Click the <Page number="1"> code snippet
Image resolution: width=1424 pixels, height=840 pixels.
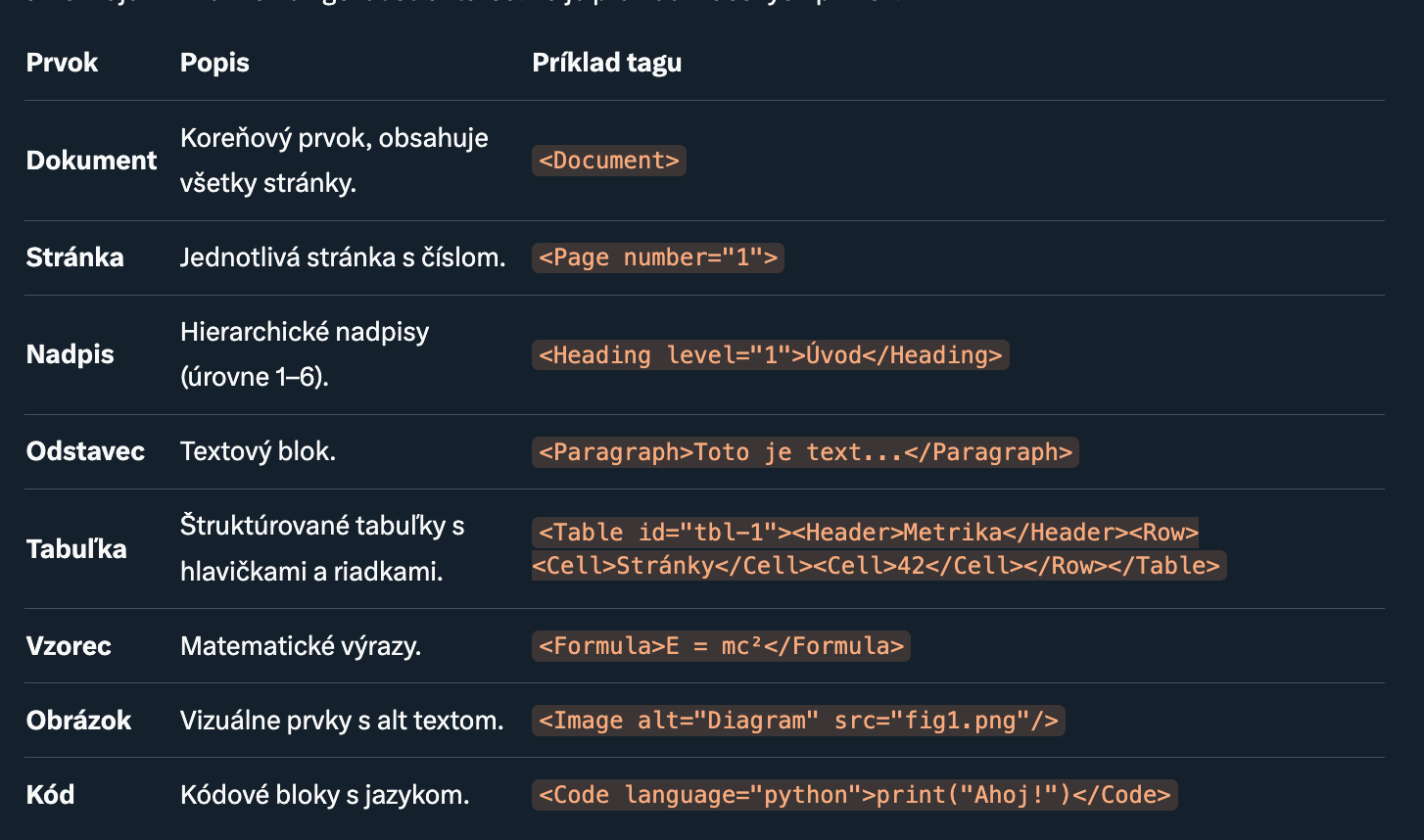point(657,257)
